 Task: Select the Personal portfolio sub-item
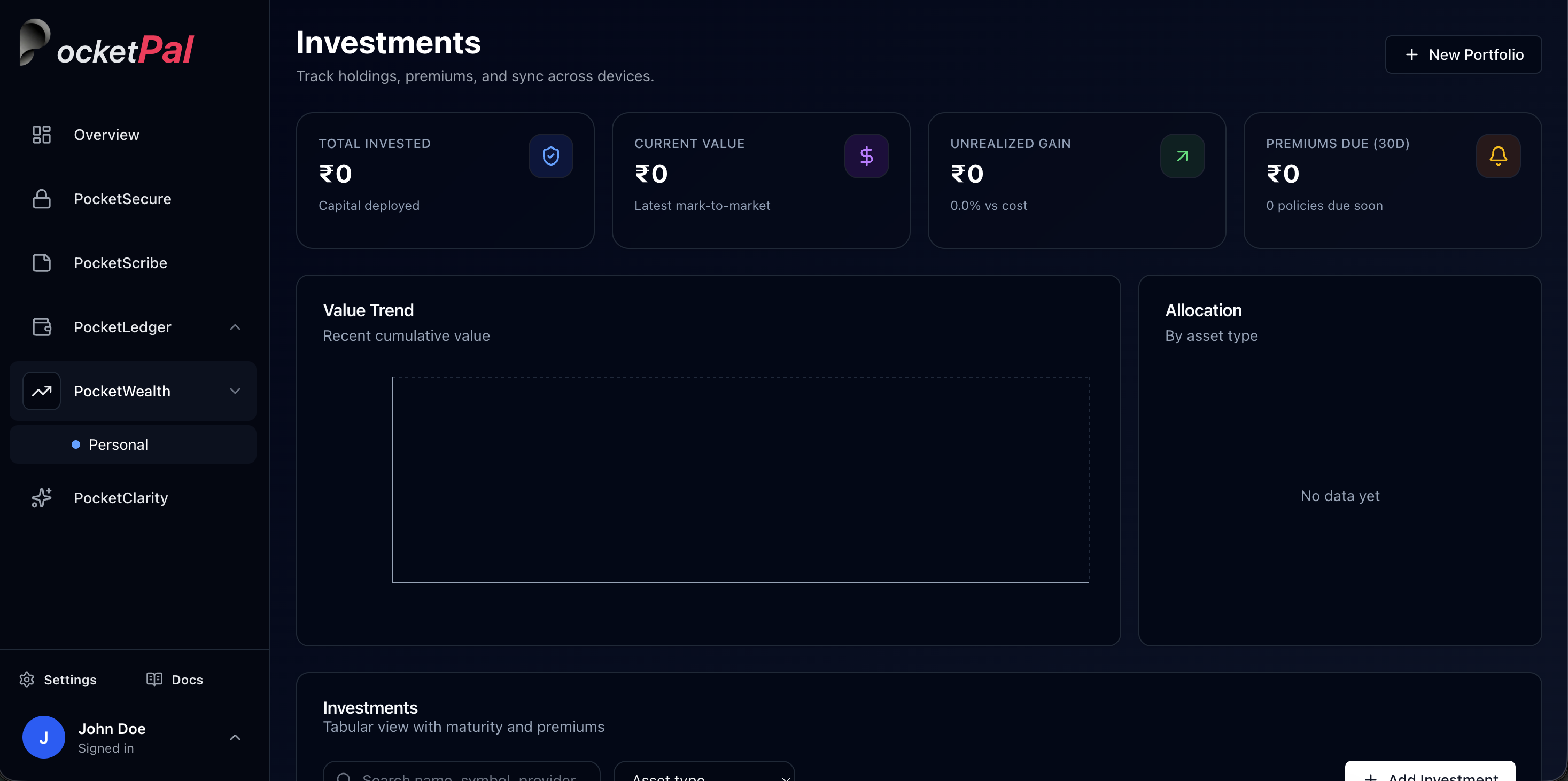point(133,444)
